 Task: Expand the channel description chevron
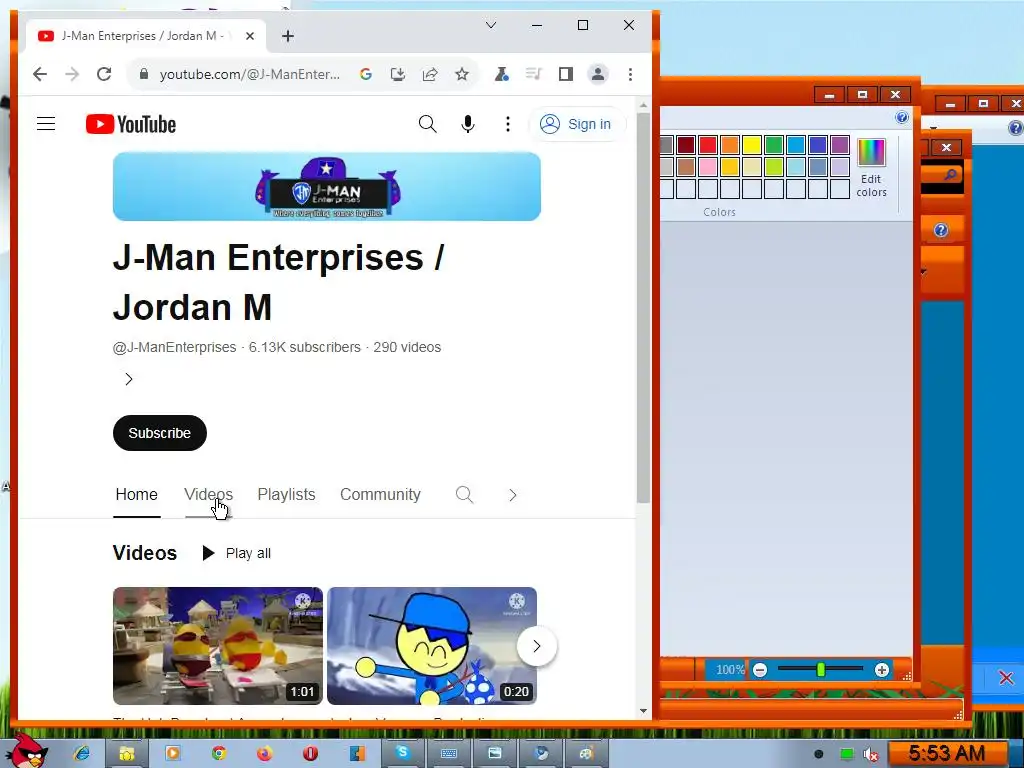point(129,379)
